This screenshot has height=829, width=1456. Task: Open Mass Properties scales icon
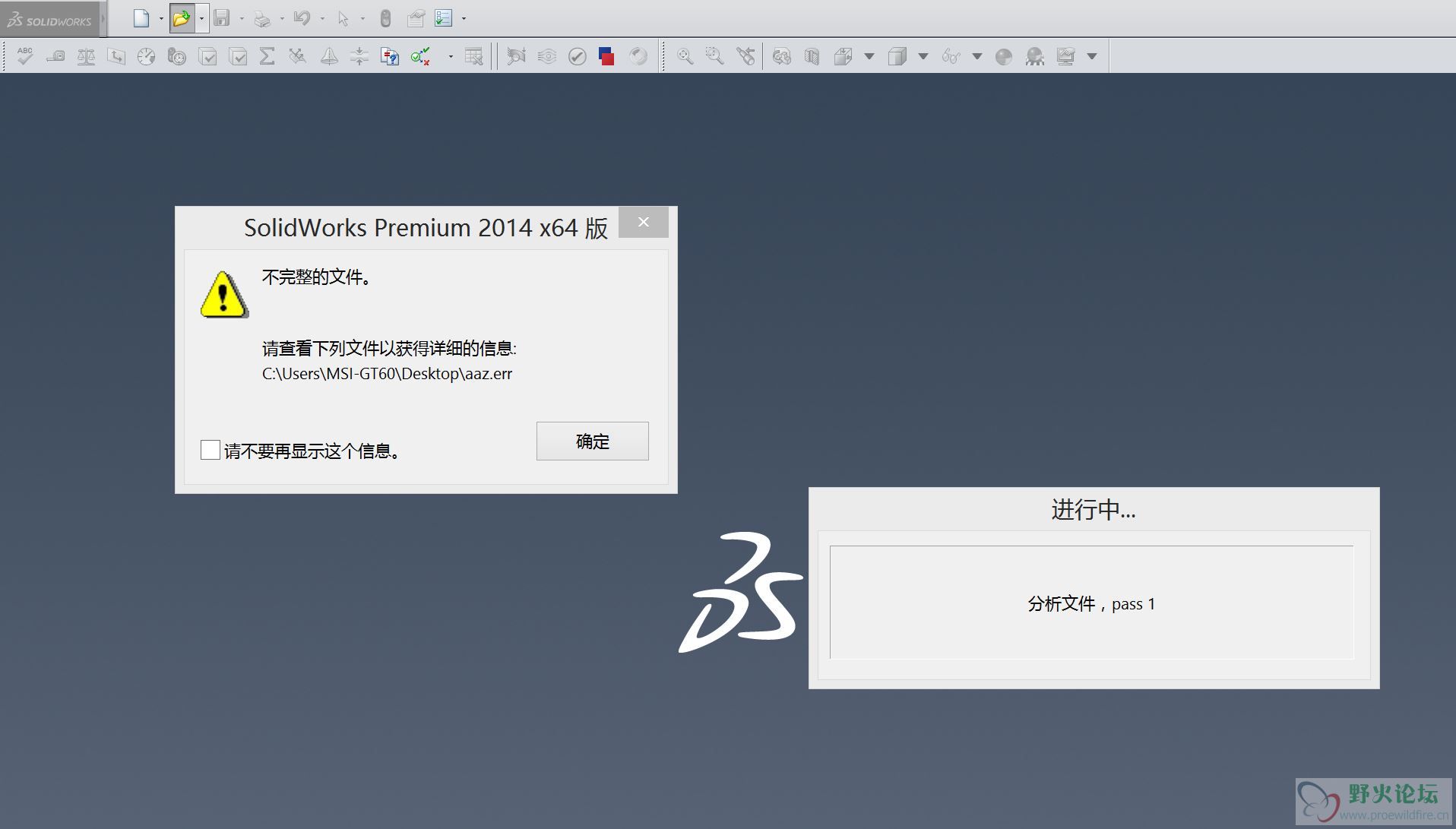pos(86,56)
